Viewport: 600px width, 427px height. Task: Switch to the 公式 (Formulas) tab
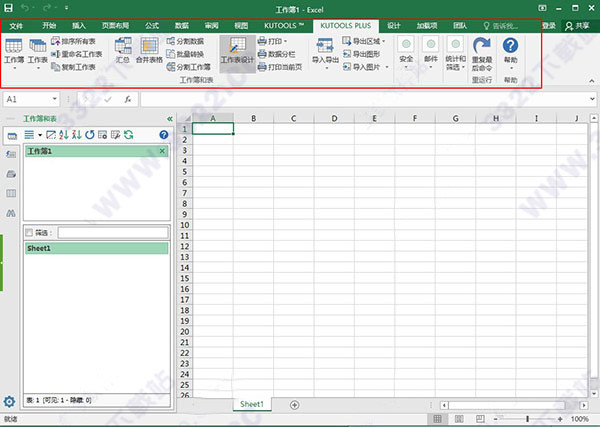(x=152, y=26)
